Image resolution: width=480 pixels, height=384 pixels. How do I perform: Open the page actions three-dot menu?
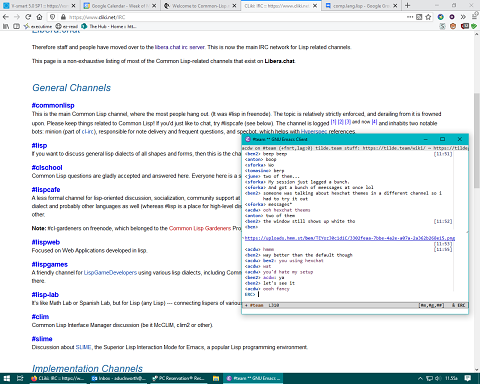[410, 17]
